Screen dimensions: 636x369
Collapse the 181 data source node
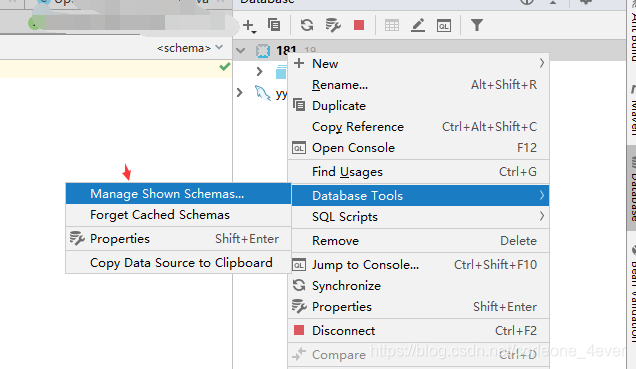pos(241,51)
